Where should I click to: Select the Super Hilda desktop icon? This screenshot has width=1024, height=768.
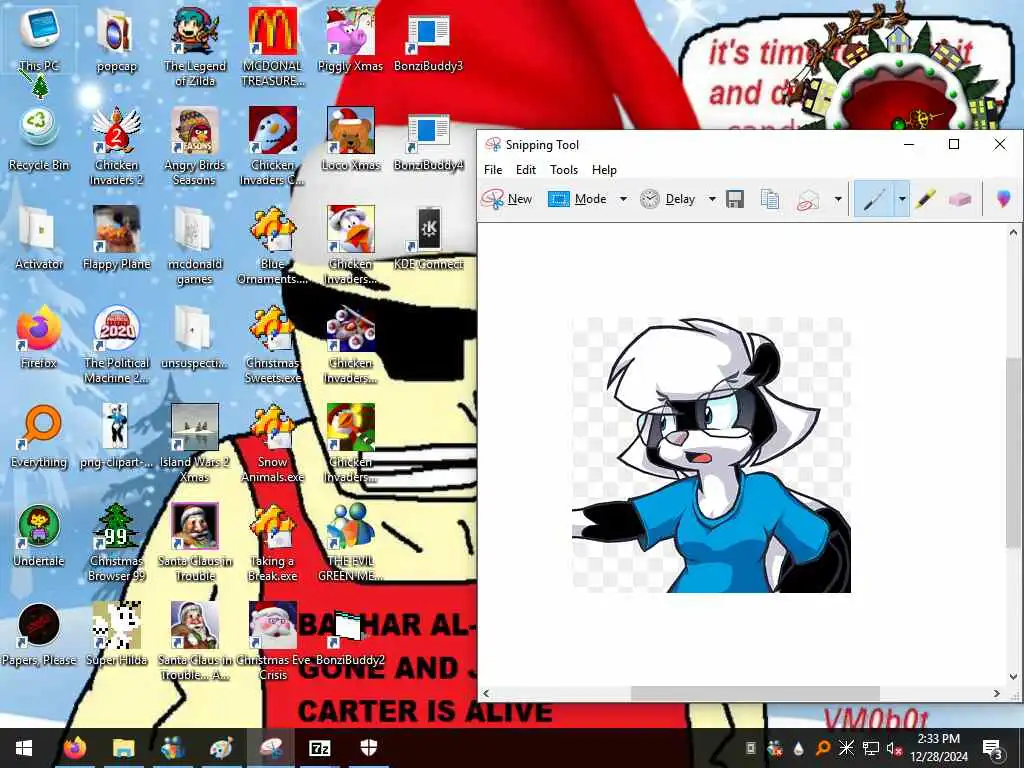click(116, 635)
